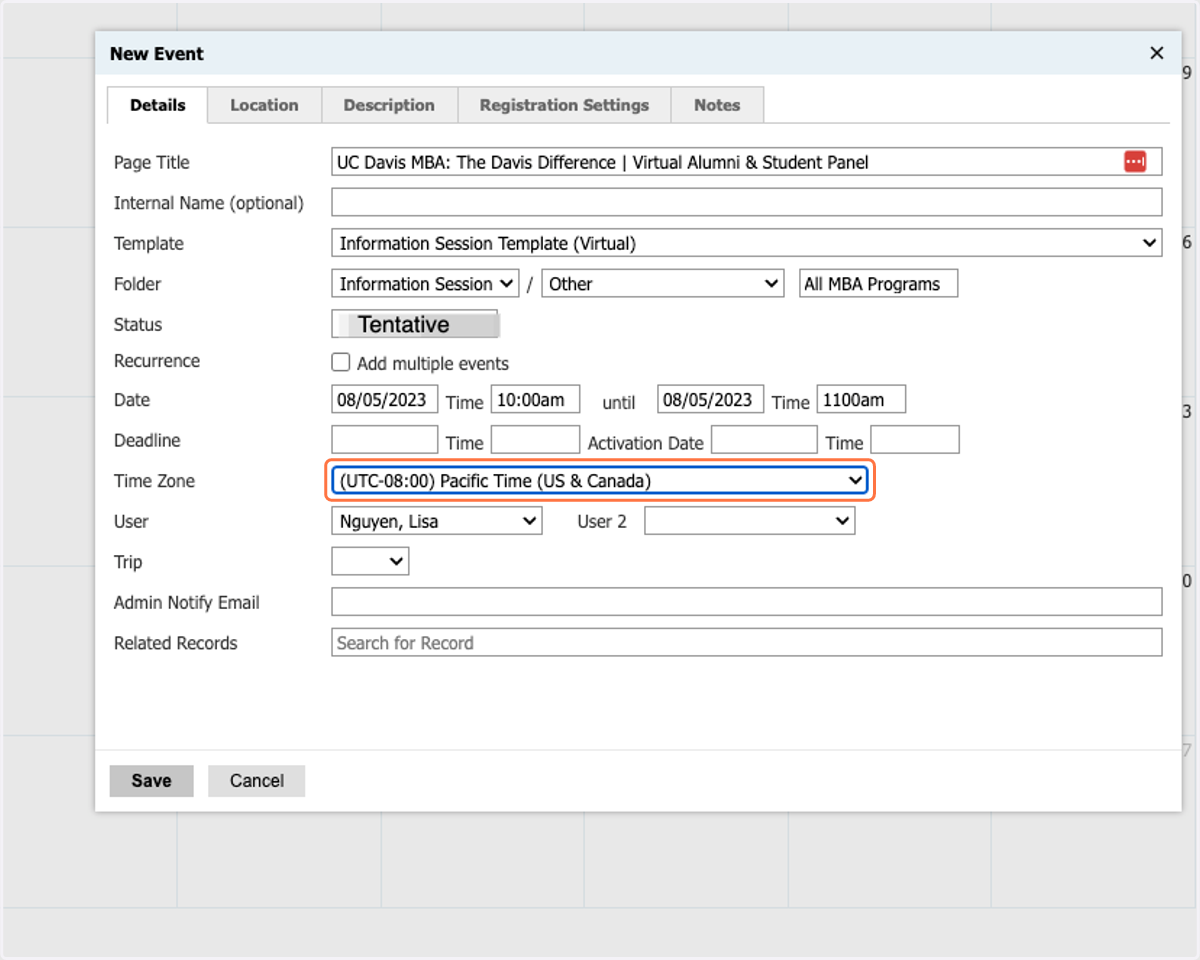
Task: Click the Deadline date field
Action: (x=385, y=440)
